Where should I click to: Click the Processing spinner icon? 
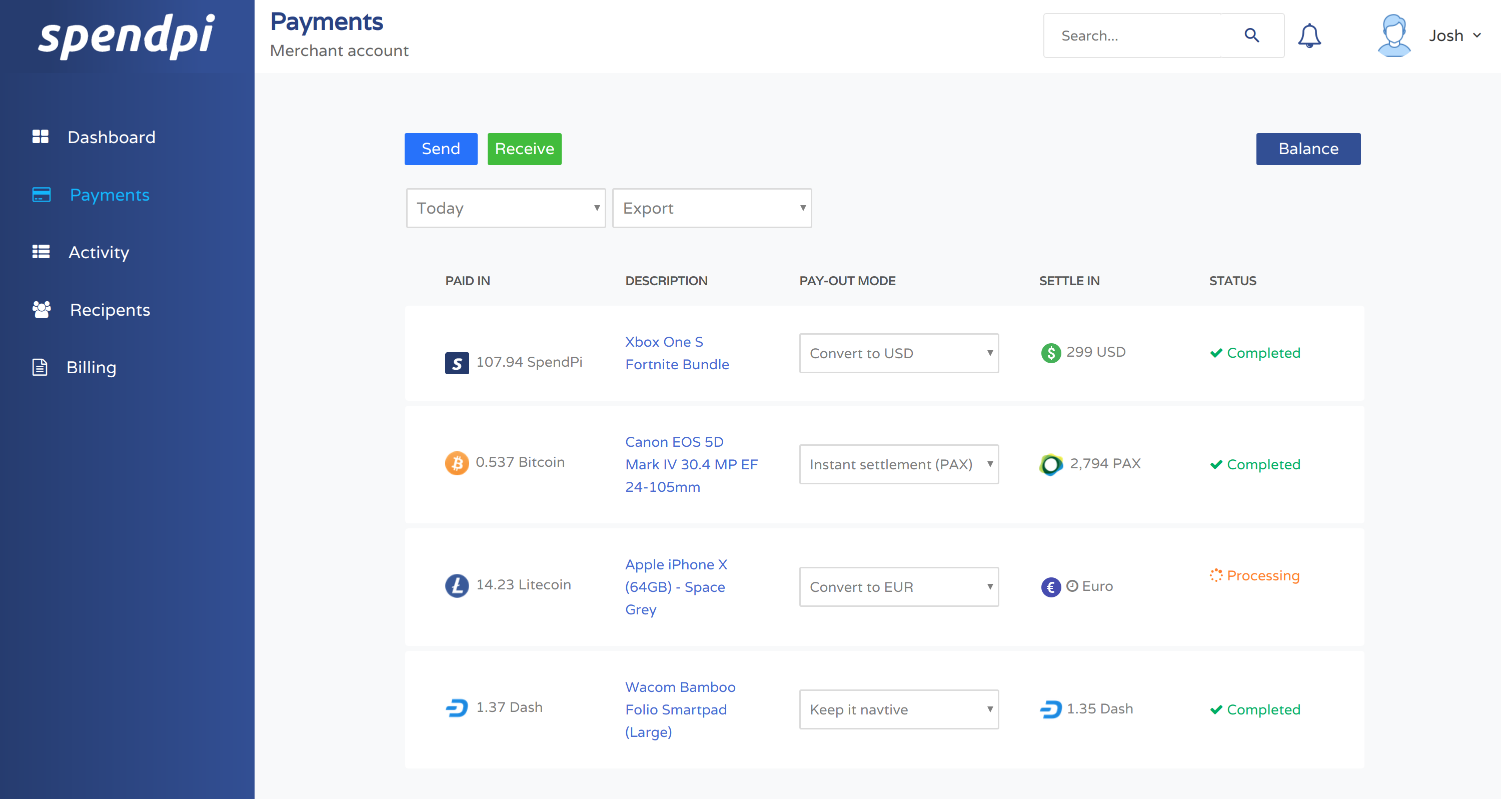[x=1216, y=575]
